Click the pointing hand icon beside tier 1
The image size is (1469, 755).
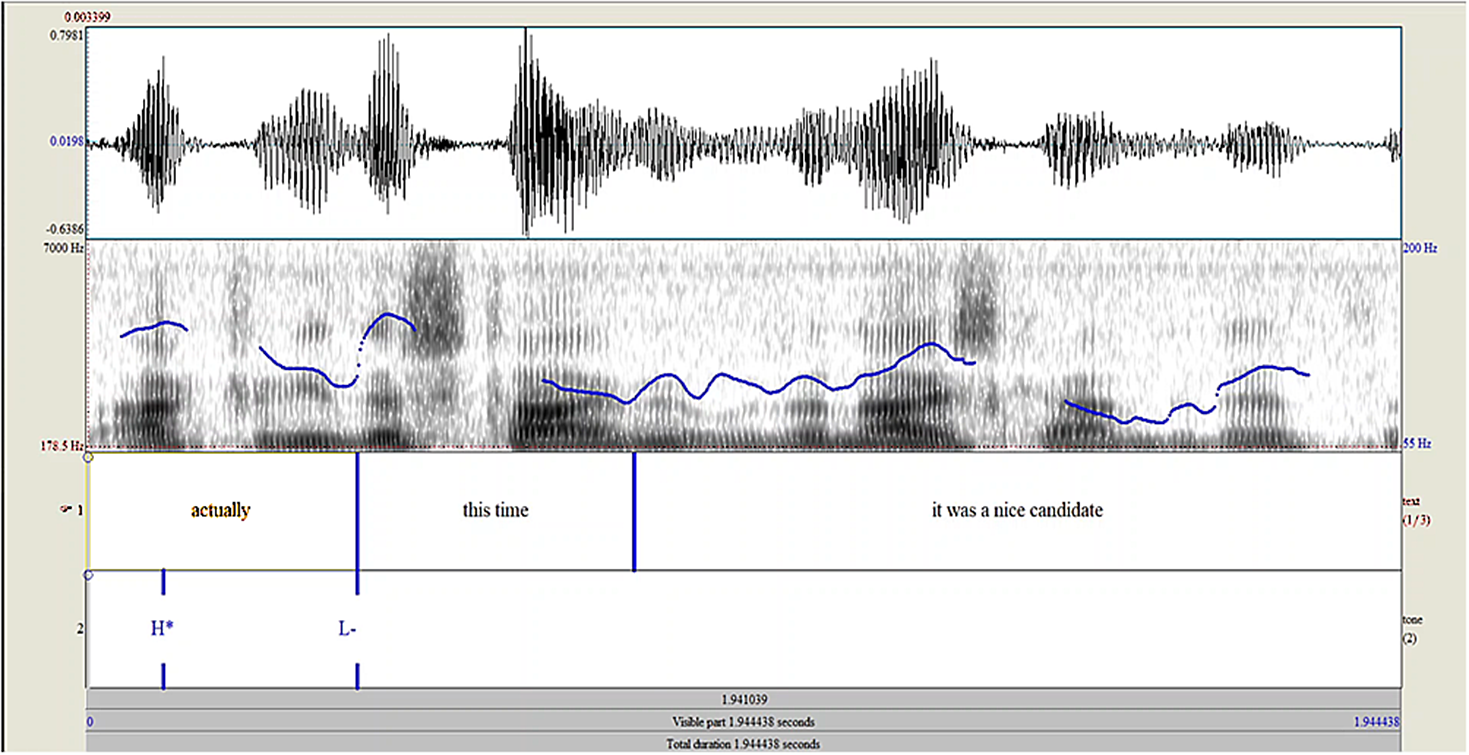point(67,511)
